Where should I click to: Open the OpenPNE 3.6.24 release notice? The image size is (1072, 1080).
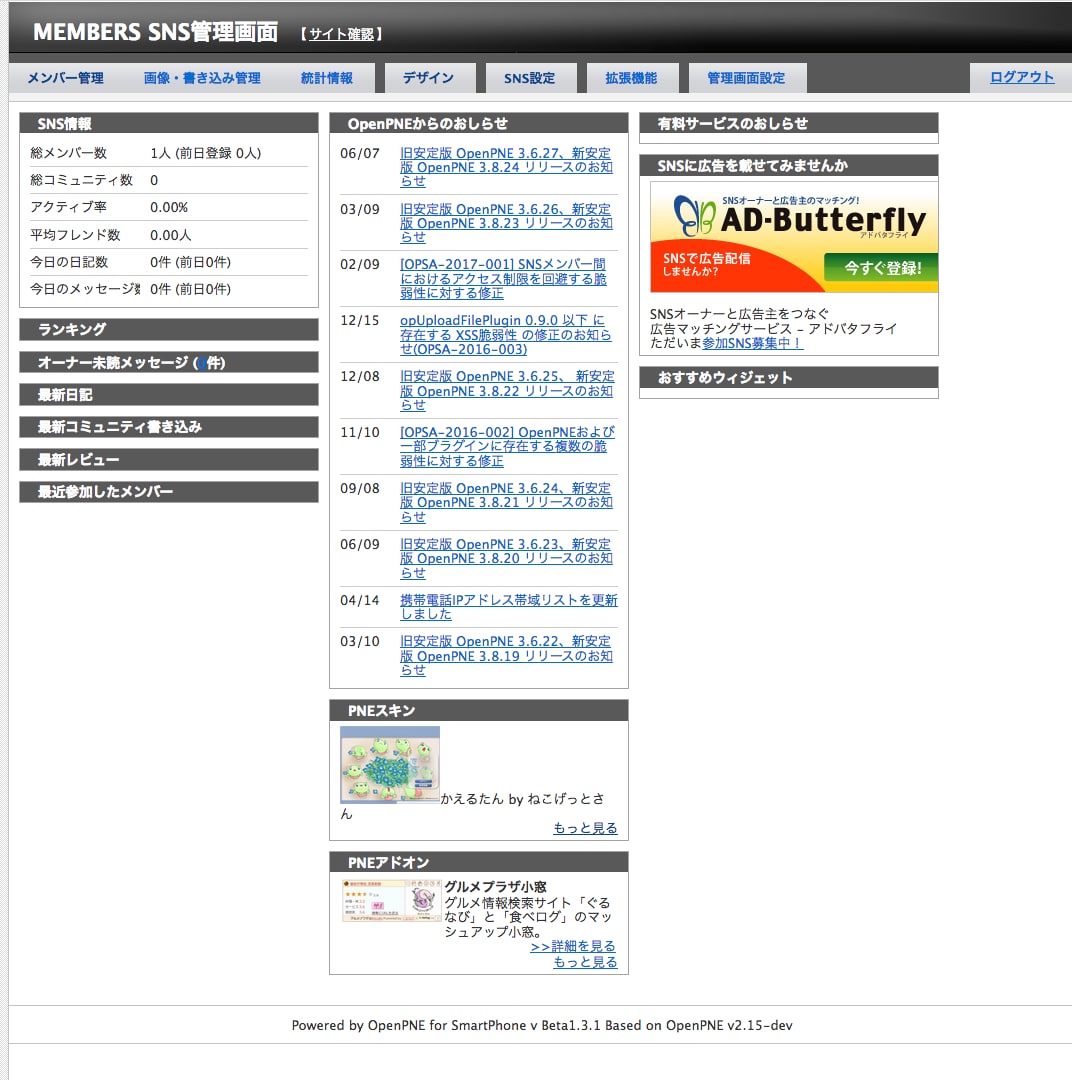click(x=506, y=502)
